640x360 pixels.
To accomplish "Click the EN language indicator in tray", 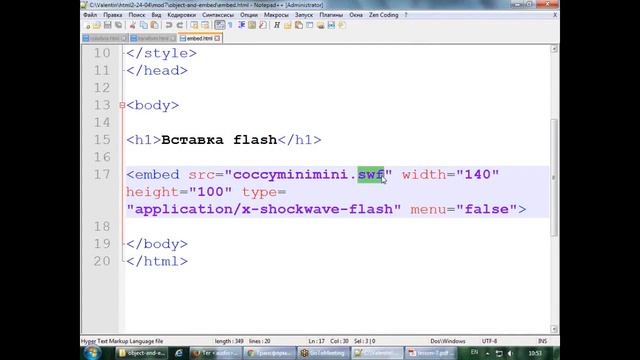I will coord(474,352).
